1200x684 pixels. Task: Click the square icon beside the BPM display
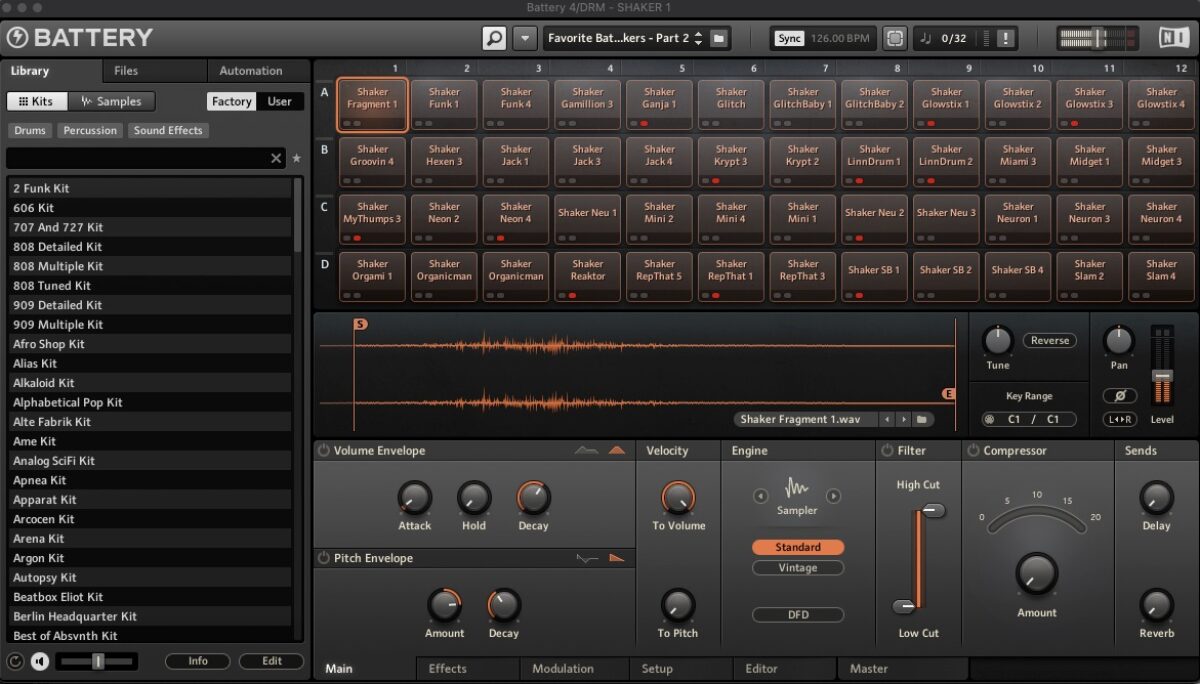tap(894, 39)
